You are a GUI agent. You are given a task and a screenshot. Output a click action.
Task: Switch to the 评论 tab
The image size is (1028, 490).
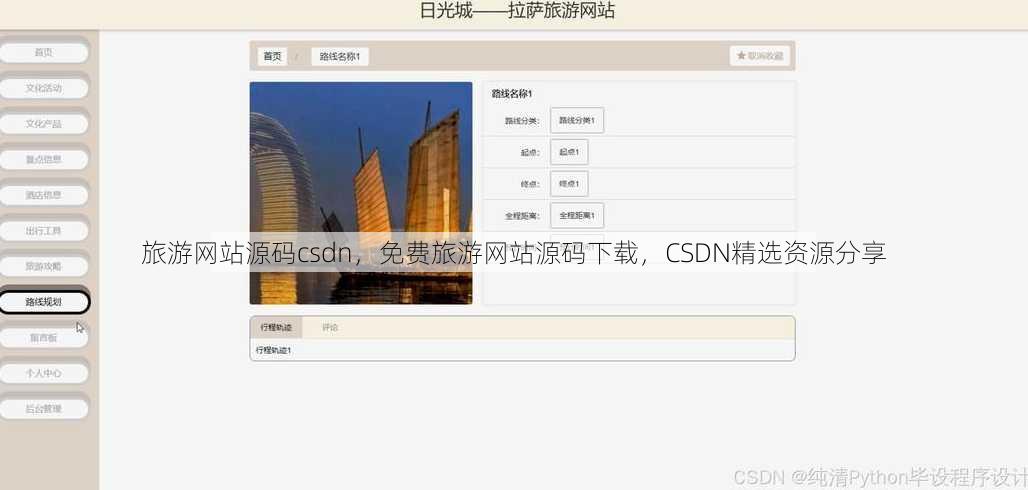(x=330, y=327)
